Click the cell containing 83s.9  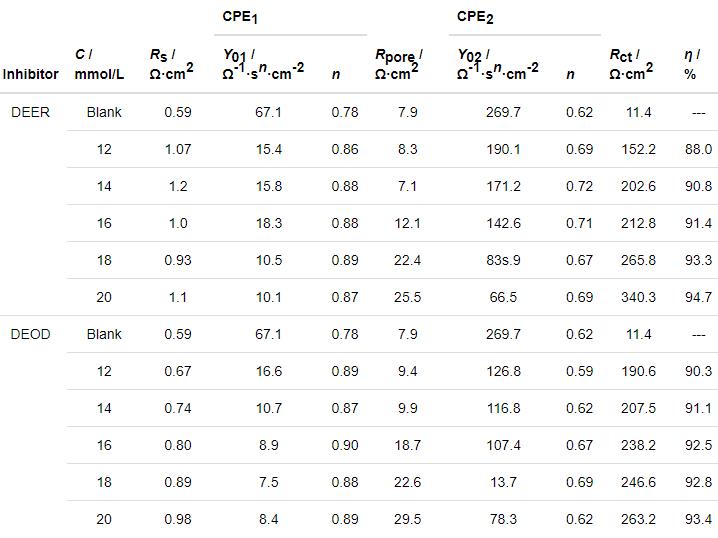click(503, 260)
